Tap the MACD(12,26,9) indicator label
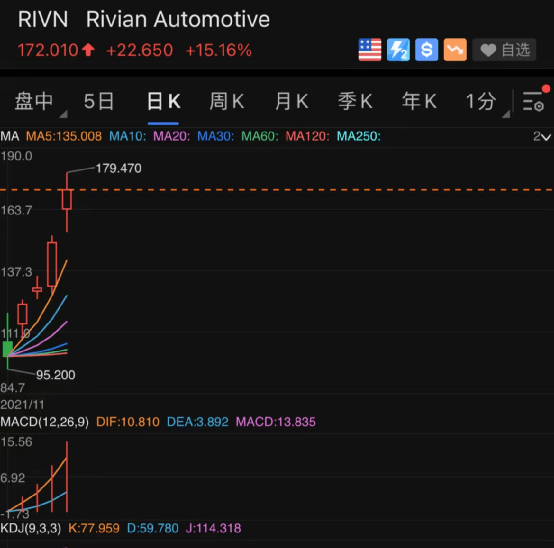 [x=45, y=422]
